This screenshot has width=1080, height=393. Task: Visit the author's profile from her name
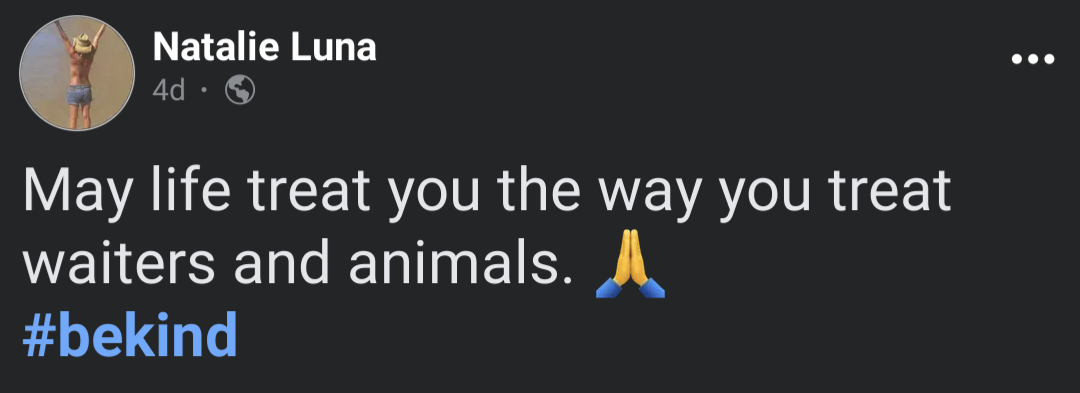(x=264, y=47)
